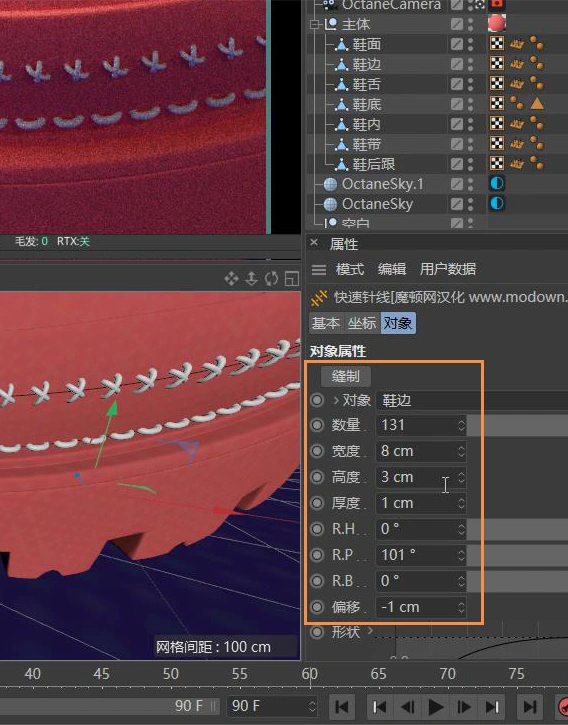Open the 编辑 menu

pyautogui.click(x=392, y=269)
